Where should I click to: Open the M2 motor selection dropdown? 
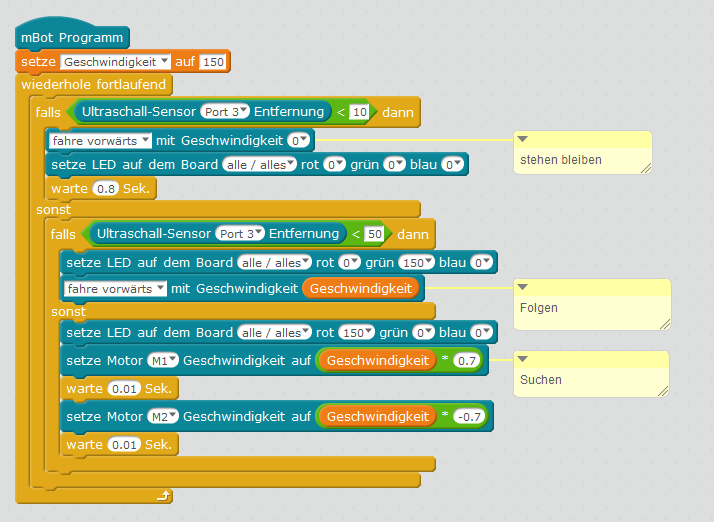point(162,415)
